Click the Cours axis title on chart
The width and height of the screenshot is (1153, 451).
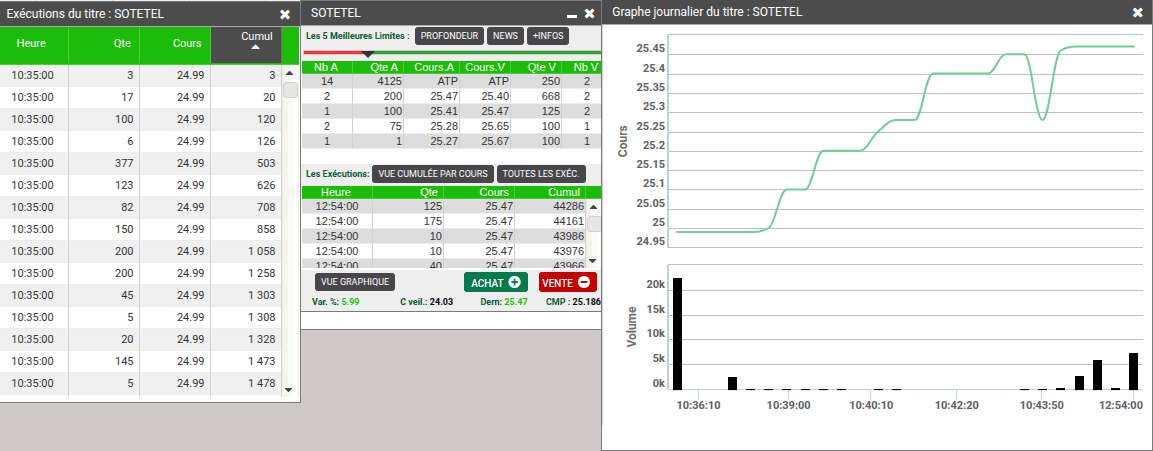point(622,143)
